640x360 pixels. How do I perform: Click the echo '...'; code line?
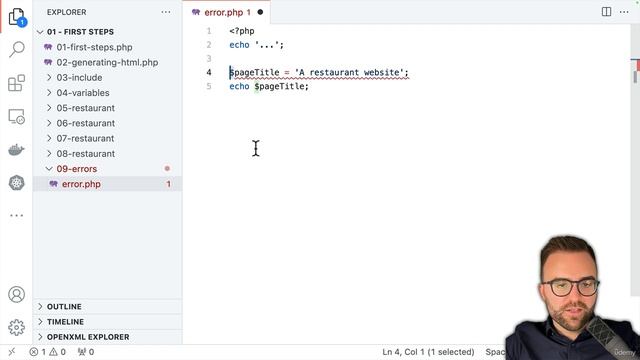(x=256, y=45)
